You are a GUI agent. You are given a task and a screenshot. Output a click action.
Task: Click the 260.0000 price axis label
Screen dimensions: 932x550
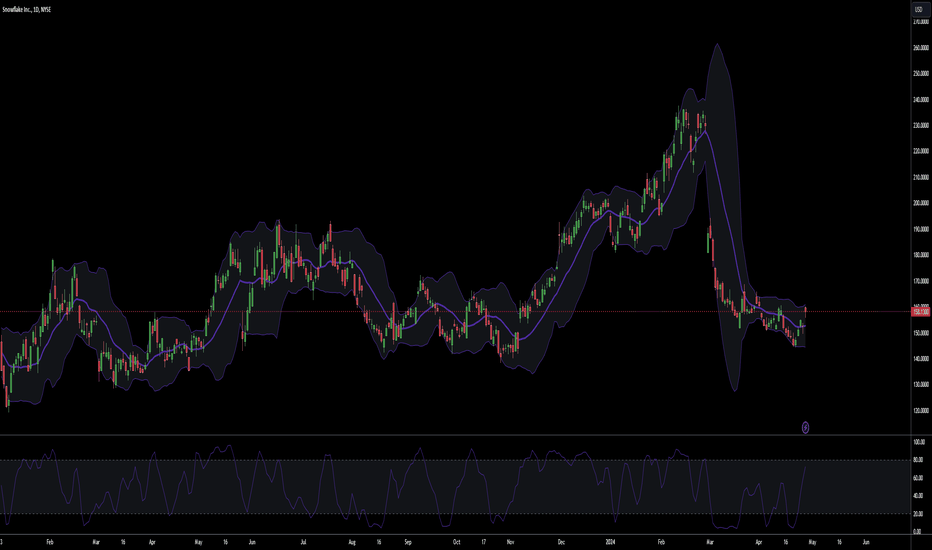tap(921, 48)
